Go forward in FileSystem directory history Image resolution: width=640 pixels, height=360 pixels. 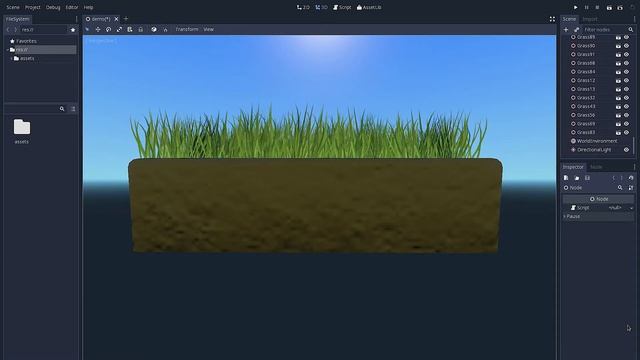16,29
